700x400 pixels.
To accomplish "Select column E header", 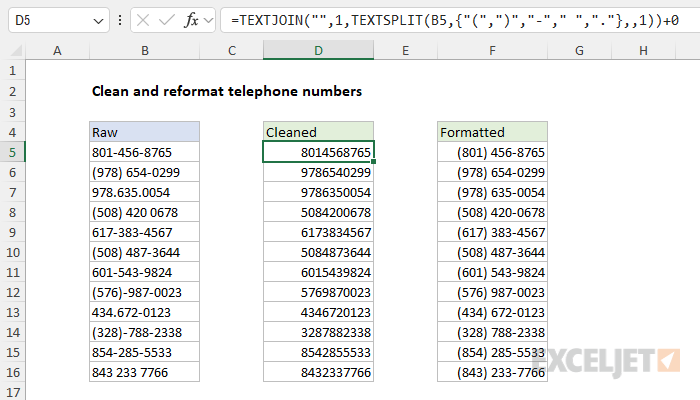I will coord(405,50).
